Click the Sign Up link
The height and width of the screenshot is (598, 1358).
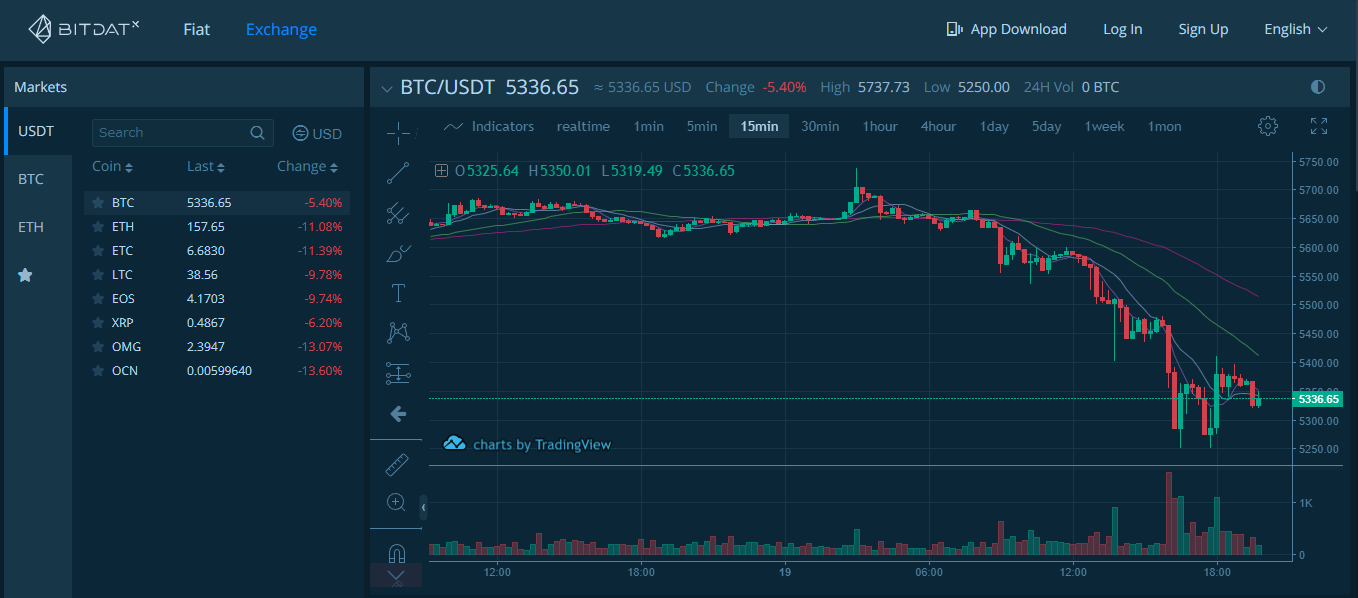pos(1203,29)
